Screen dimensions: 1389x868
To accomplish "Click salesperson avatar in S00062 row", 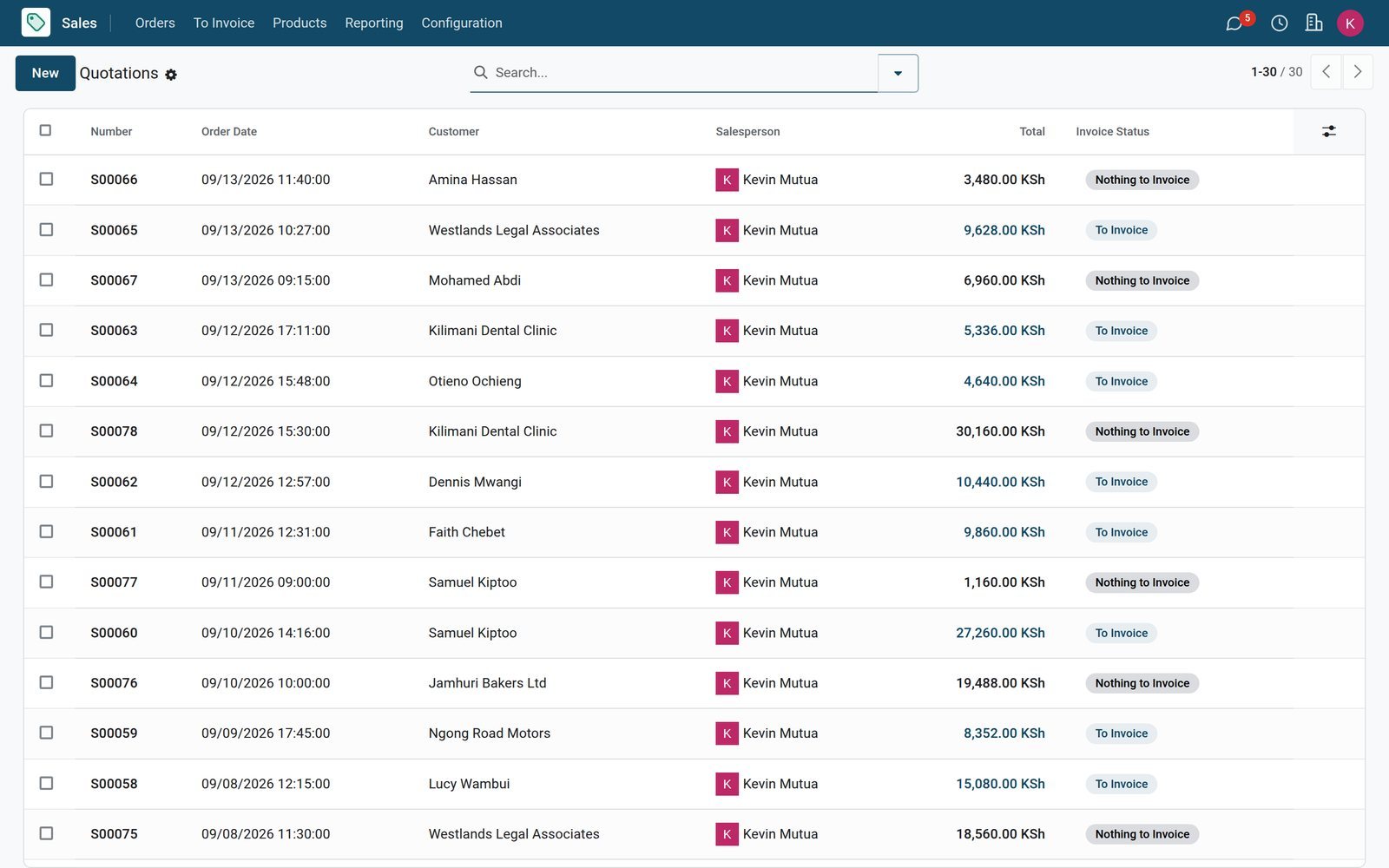I will (x=727, y=482).
